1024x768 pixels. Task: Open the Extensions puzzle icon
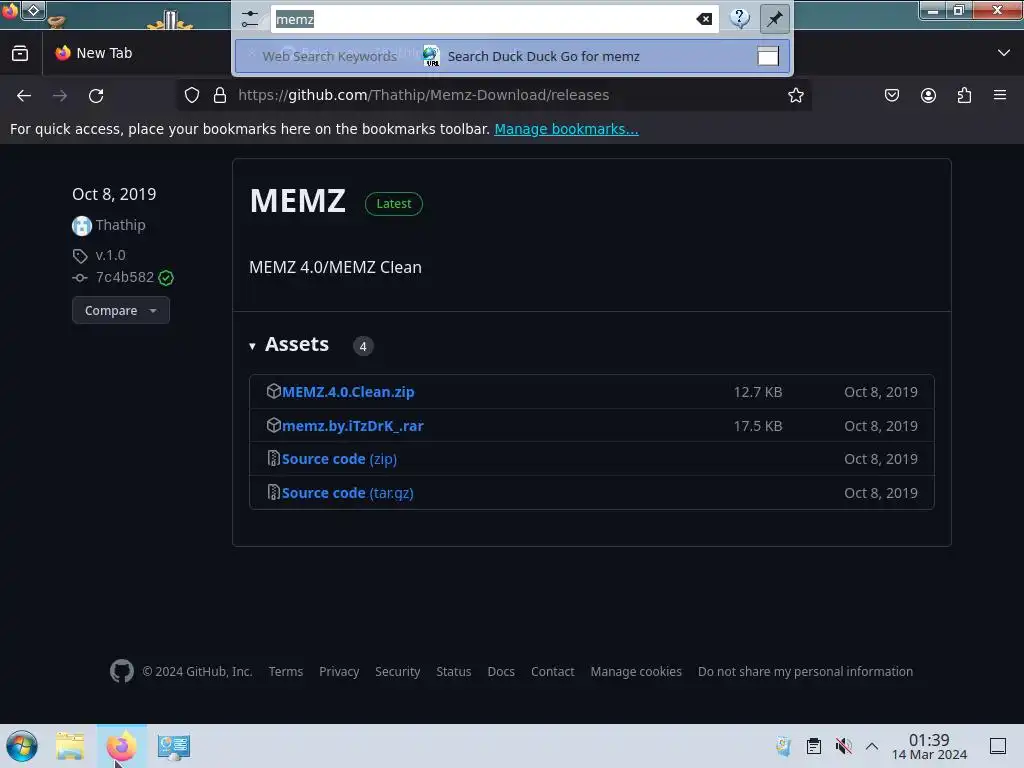(x=964, y=95)
